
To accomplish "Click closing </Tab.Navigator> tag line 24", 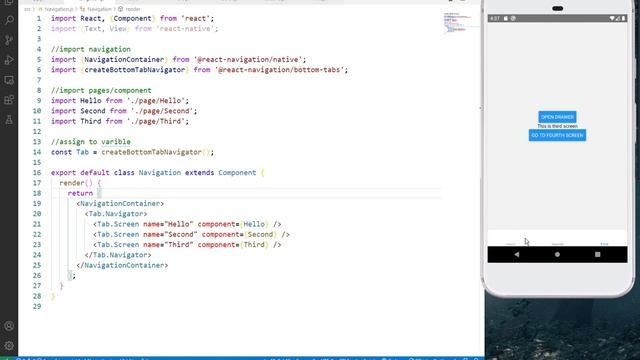I will 118,255.
